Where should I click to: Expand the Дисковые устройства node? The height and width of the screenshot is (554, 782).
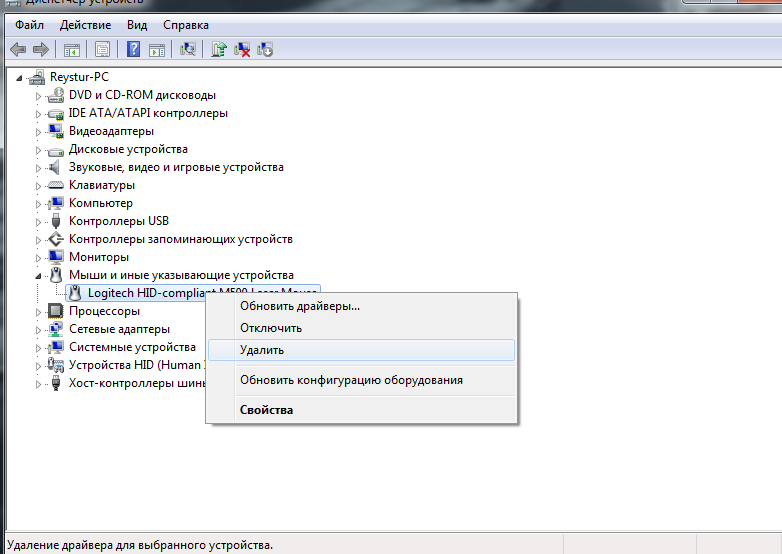38,150
